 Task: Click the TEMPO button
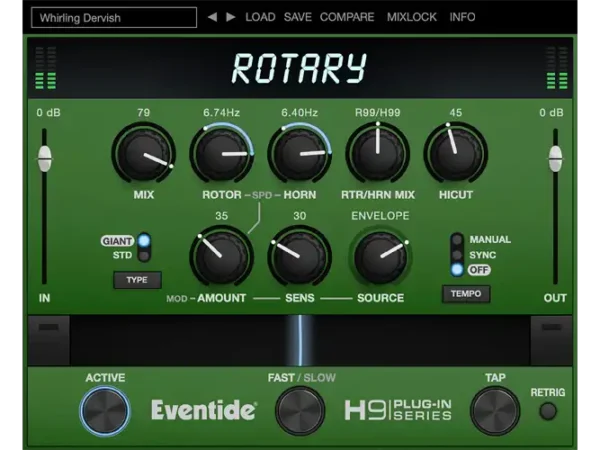(x=466, y=294)
